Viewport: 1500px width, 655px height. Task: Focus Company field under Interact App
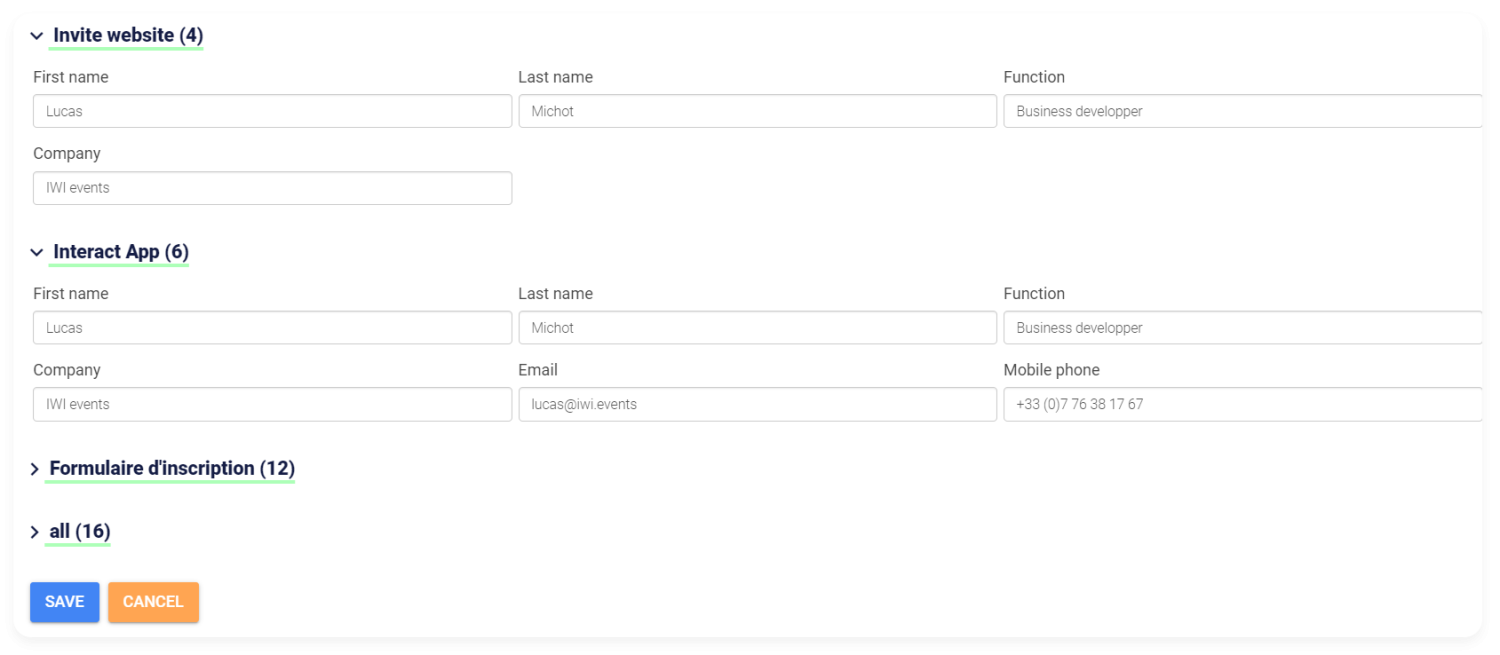(272, 404)
